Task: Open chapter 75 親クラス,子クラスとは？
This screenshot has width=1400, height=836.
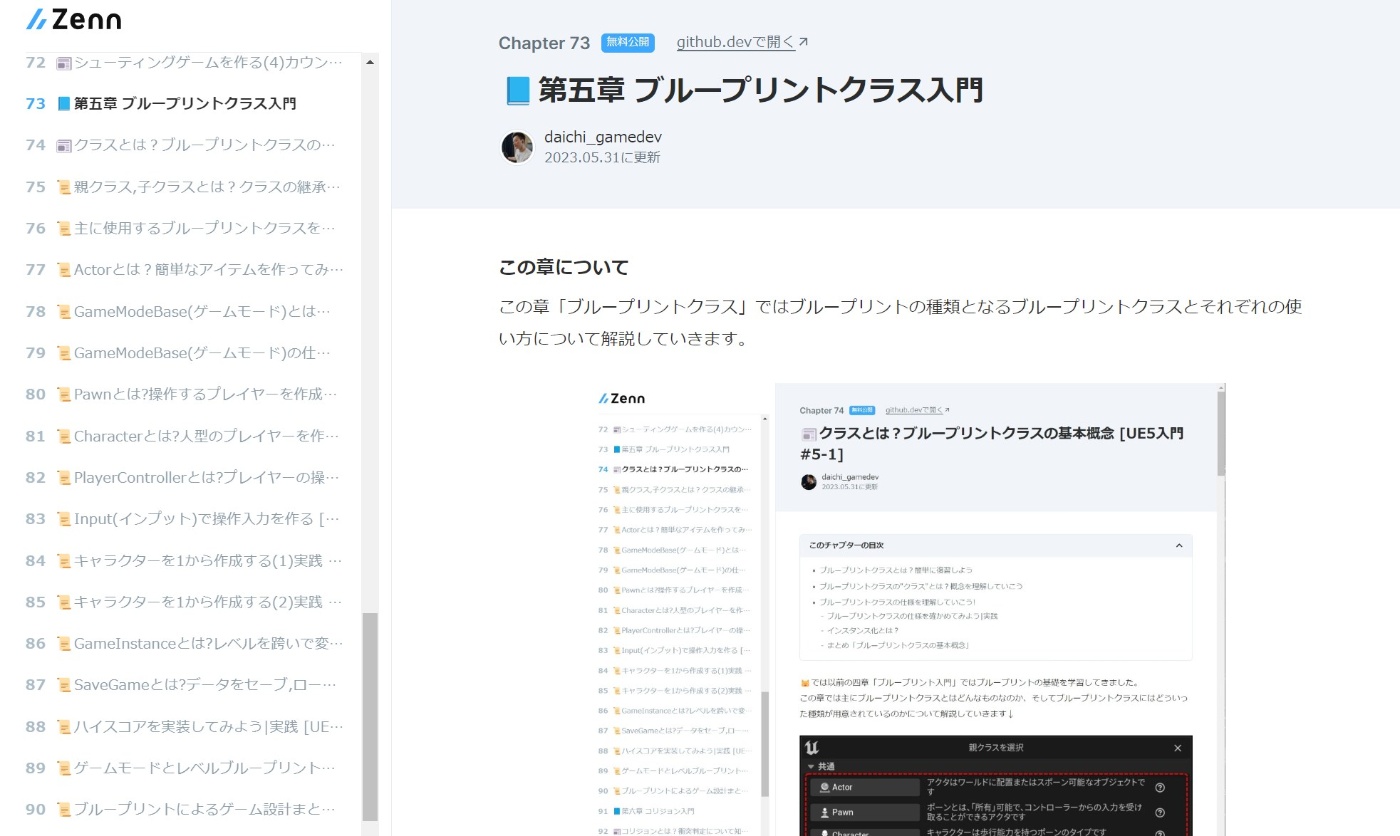Action: (x=184, y=186)
